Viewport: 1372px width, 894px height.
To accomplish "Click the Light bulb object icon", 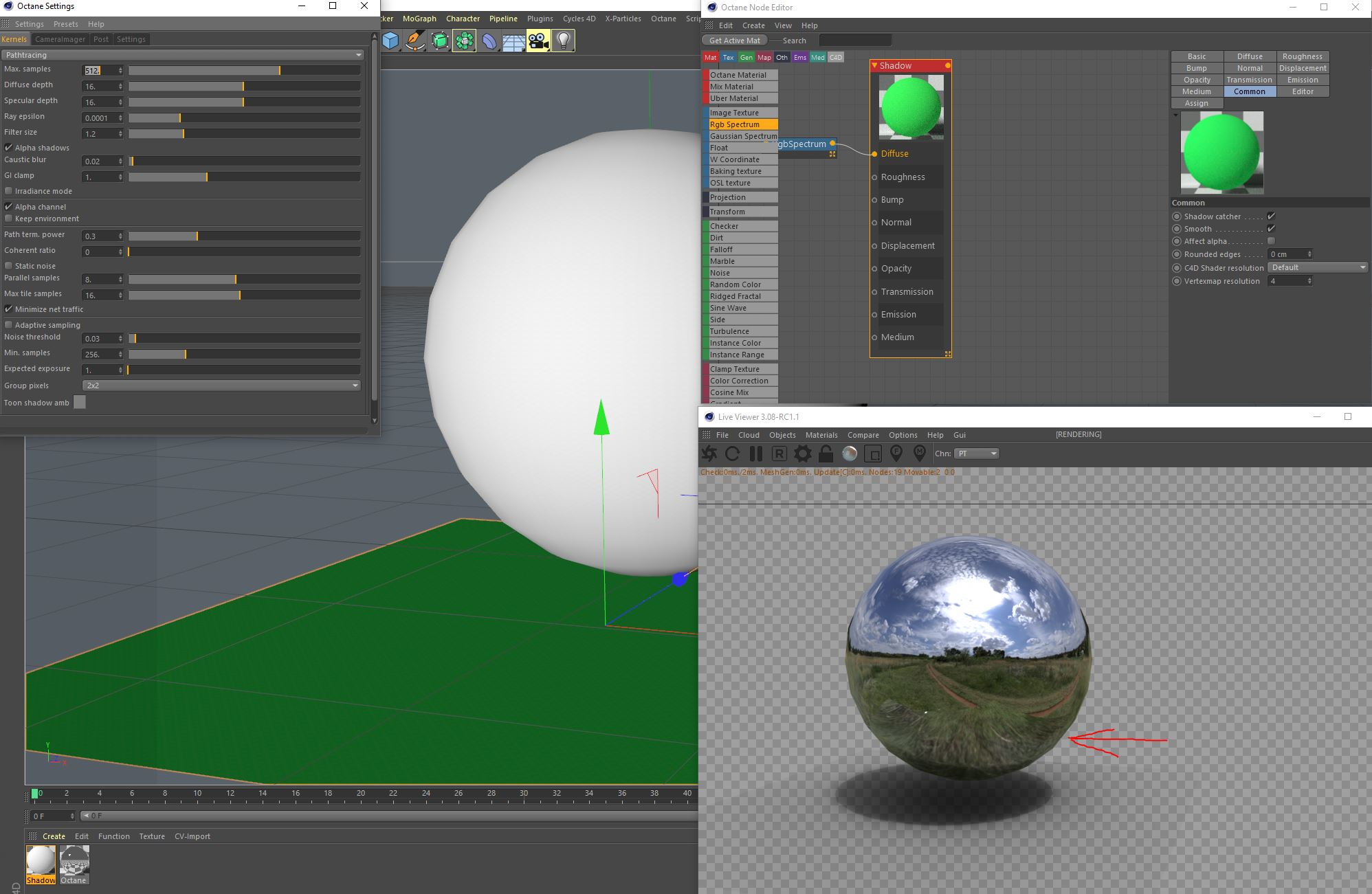I will (x=563, y=41).
